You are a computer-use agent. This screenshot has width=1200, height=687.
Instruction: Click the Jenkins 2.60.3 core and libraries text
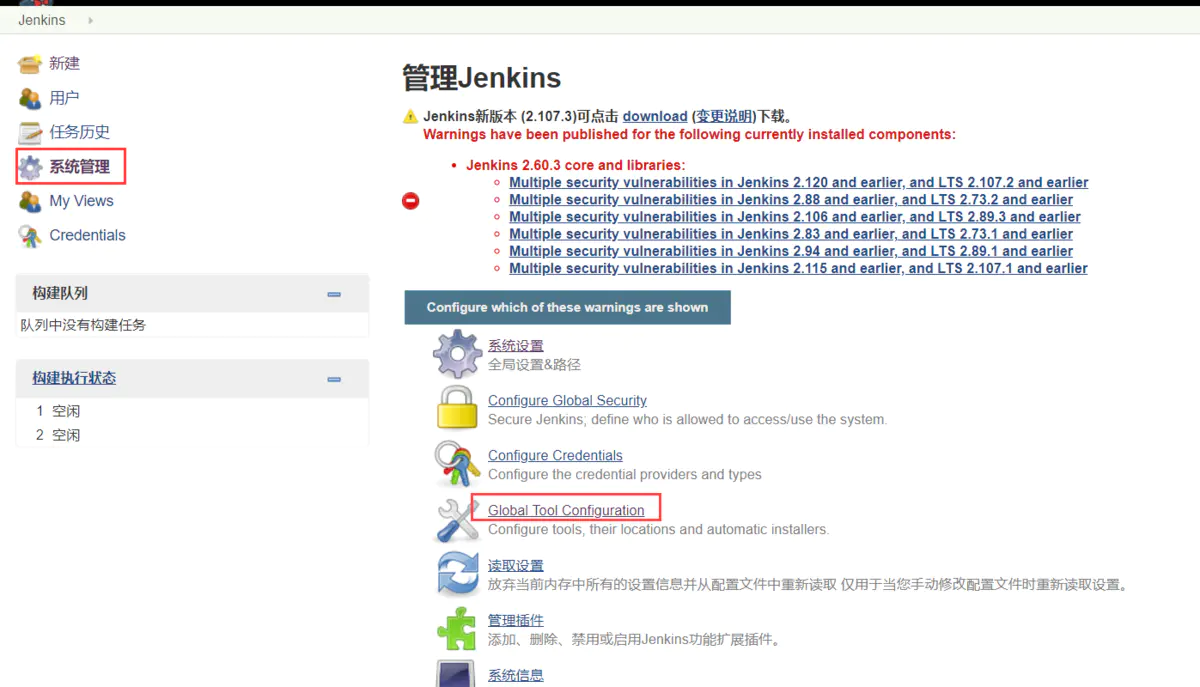click(576, 165)
